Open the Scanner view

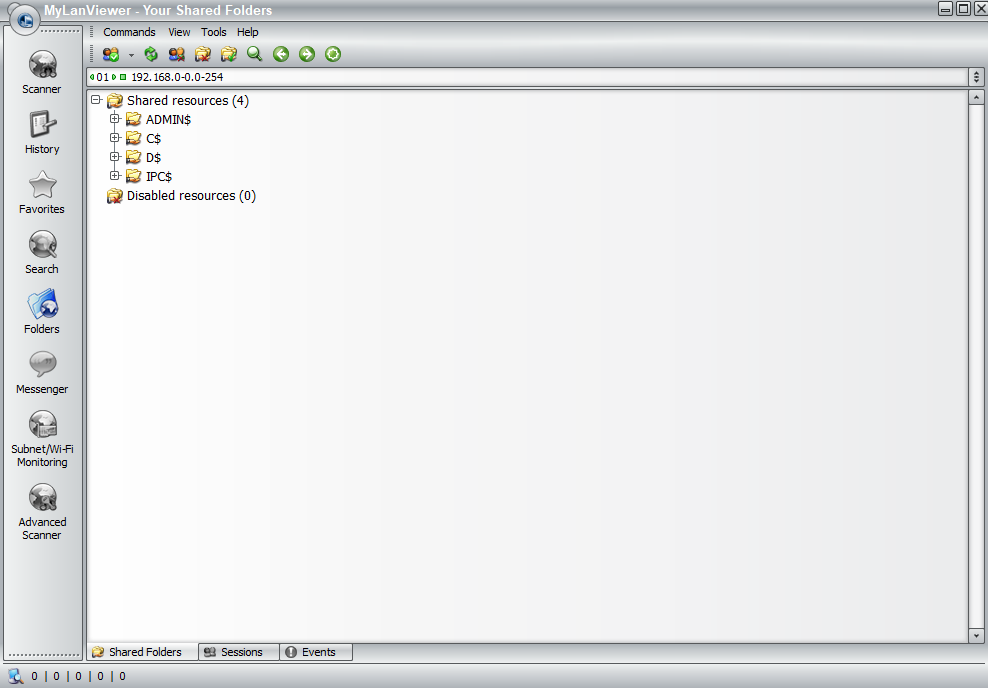[42, 73]
